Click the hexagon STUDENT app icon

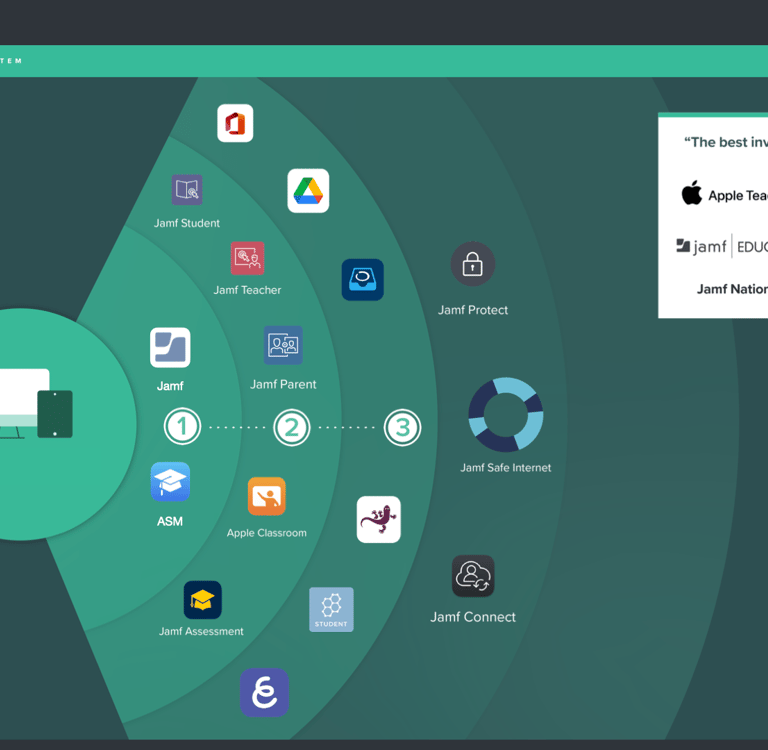pyautogui.click(x=331, y=609)
